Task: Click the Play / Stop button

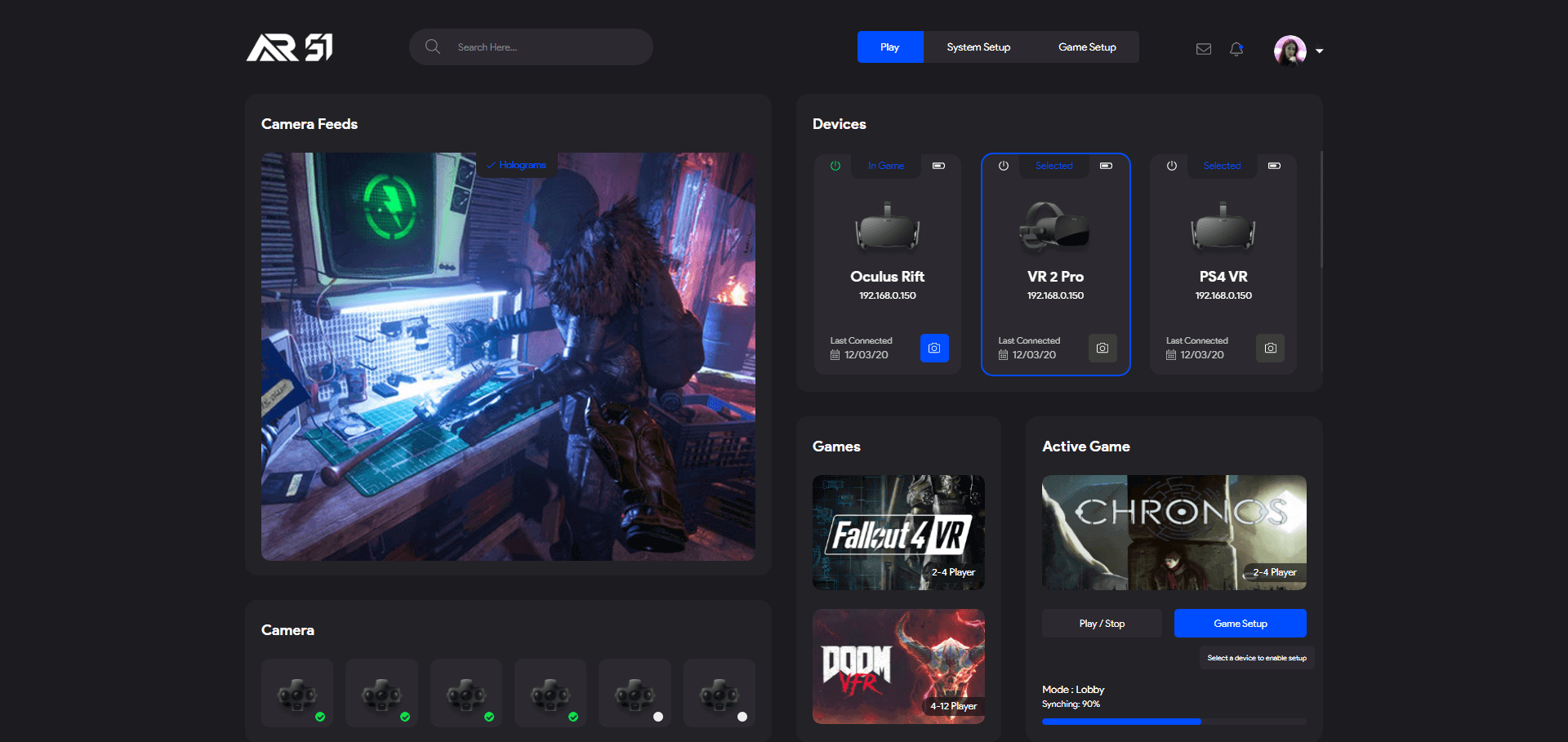Action: (x=1102, y=624)
